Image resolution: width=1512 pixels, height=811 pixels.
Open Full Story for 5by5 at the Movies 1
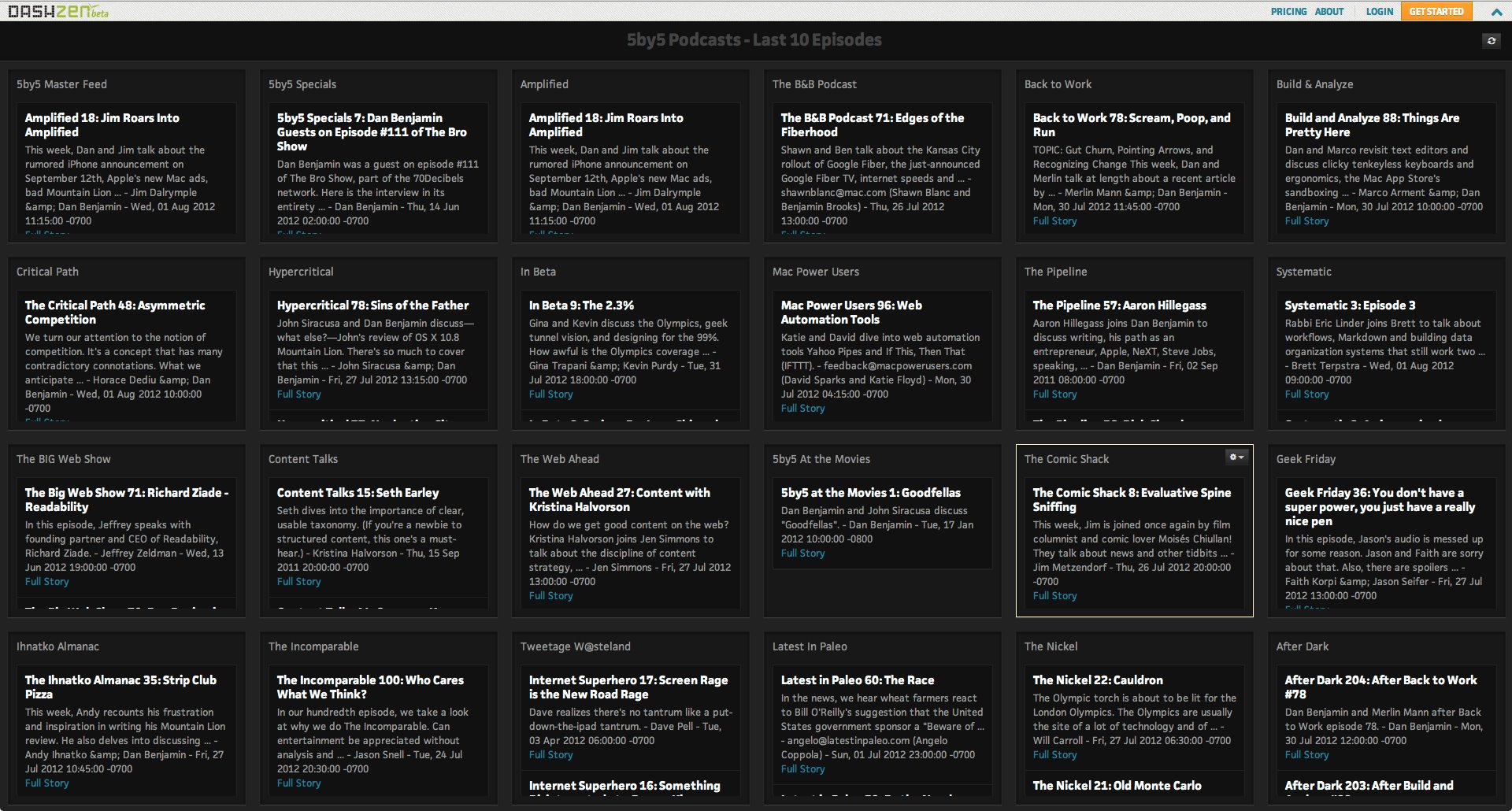[802, 554]
